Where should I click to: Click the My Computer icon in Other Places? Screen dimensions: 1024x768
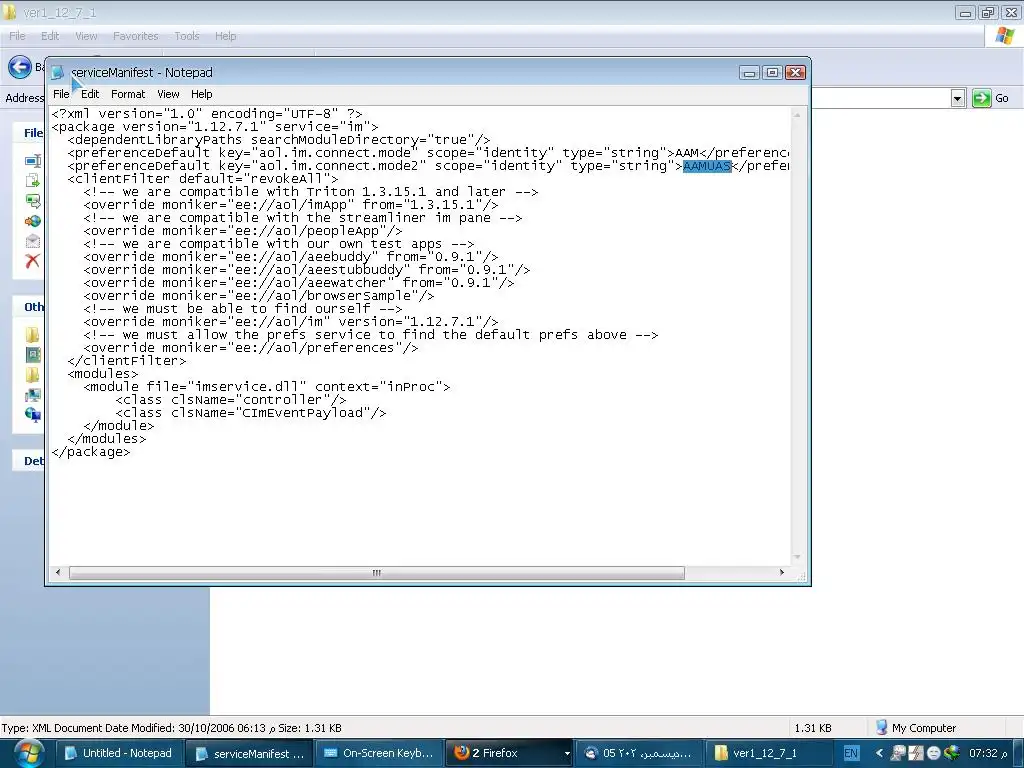pos(33,395)
